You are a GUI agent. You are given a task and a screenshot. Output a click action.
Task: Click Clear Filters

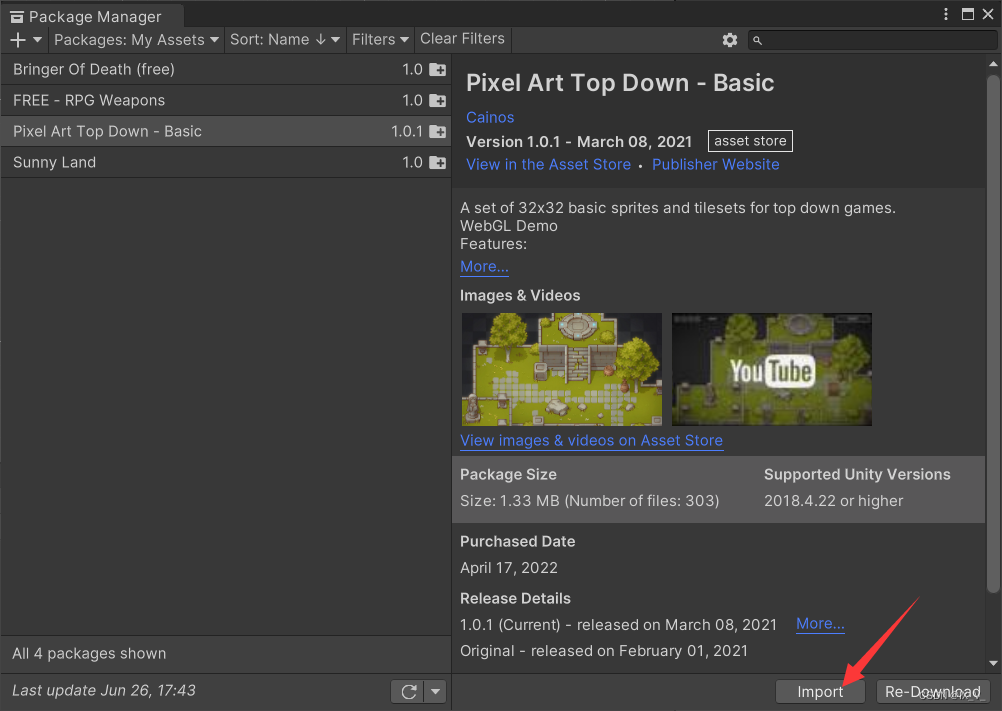[x=462, y=39]
